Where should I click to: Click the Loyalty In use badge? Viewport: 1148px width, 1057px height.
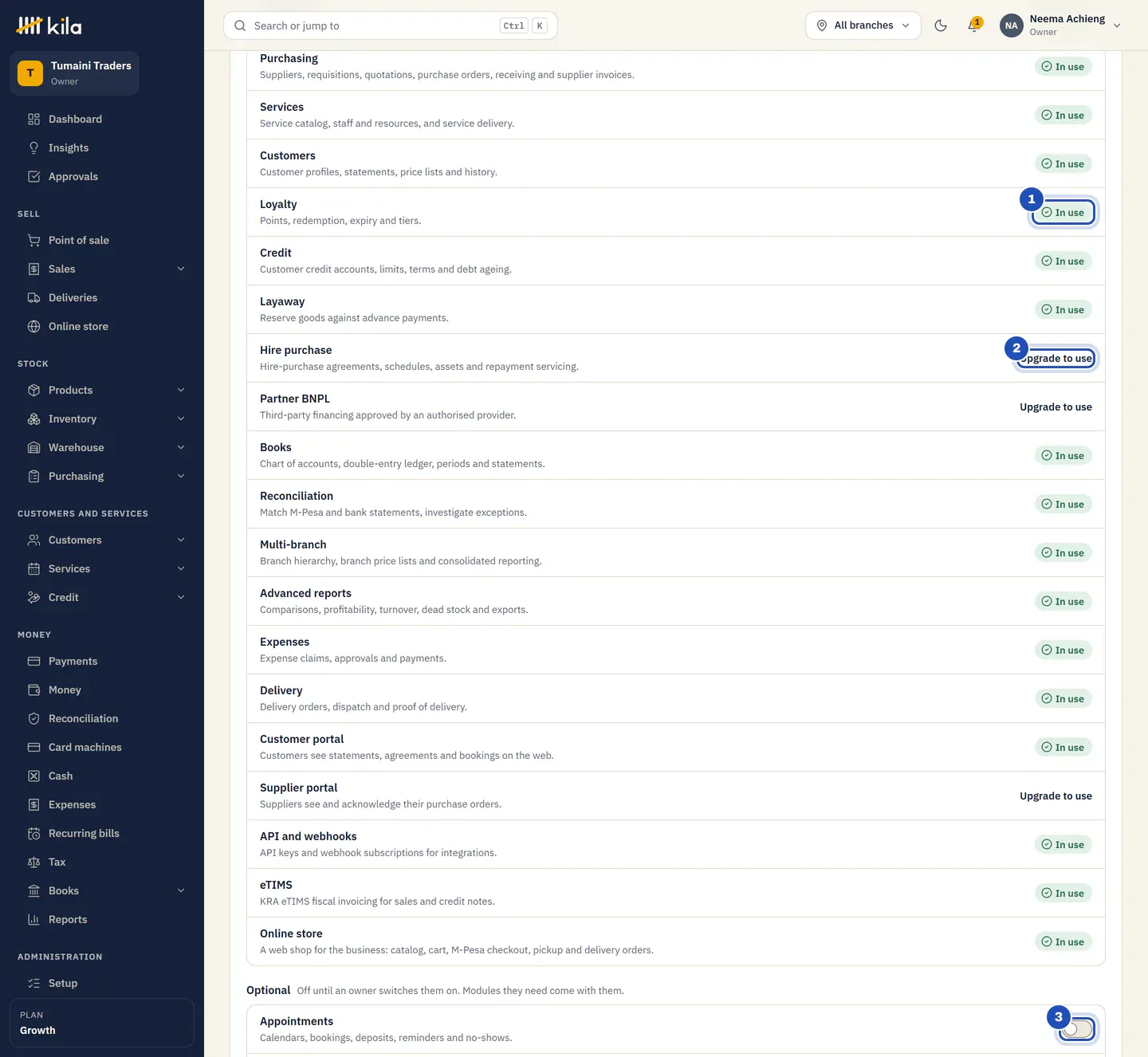(1063, 212)
